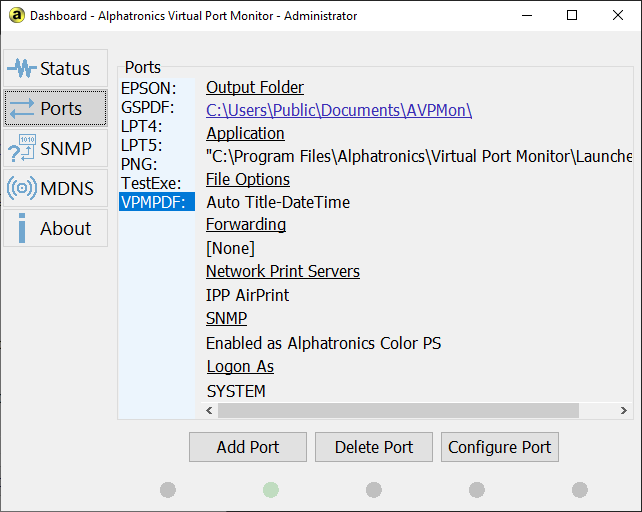Open the AVPMon output folder link
Screen dimensions: 642x512
click(x=339, y=110)
